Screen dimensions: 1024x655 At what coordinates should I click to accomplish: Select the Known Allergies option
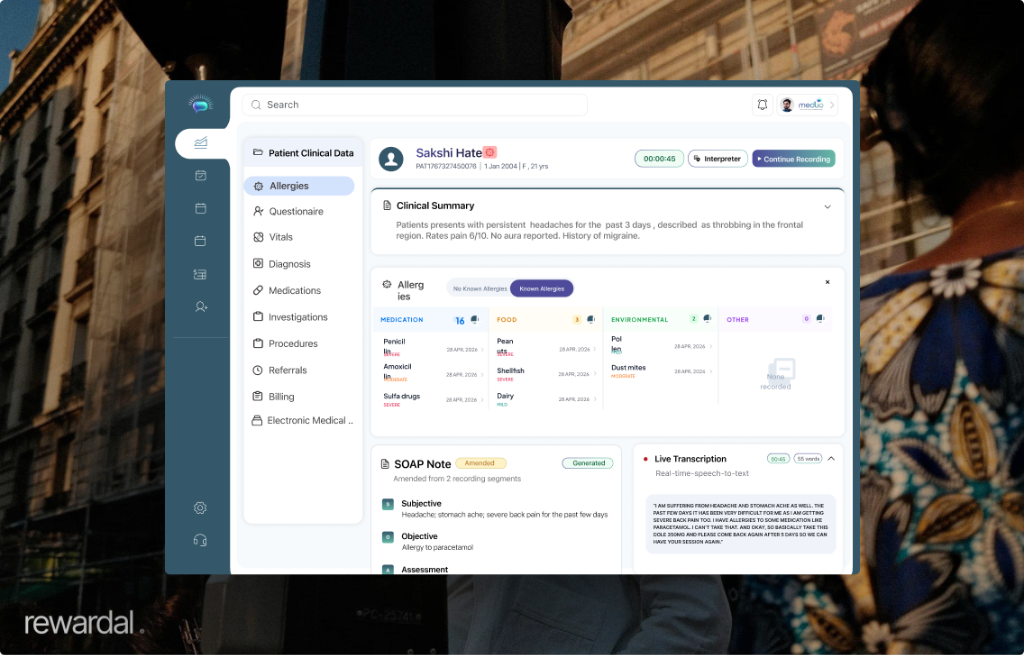541,289
